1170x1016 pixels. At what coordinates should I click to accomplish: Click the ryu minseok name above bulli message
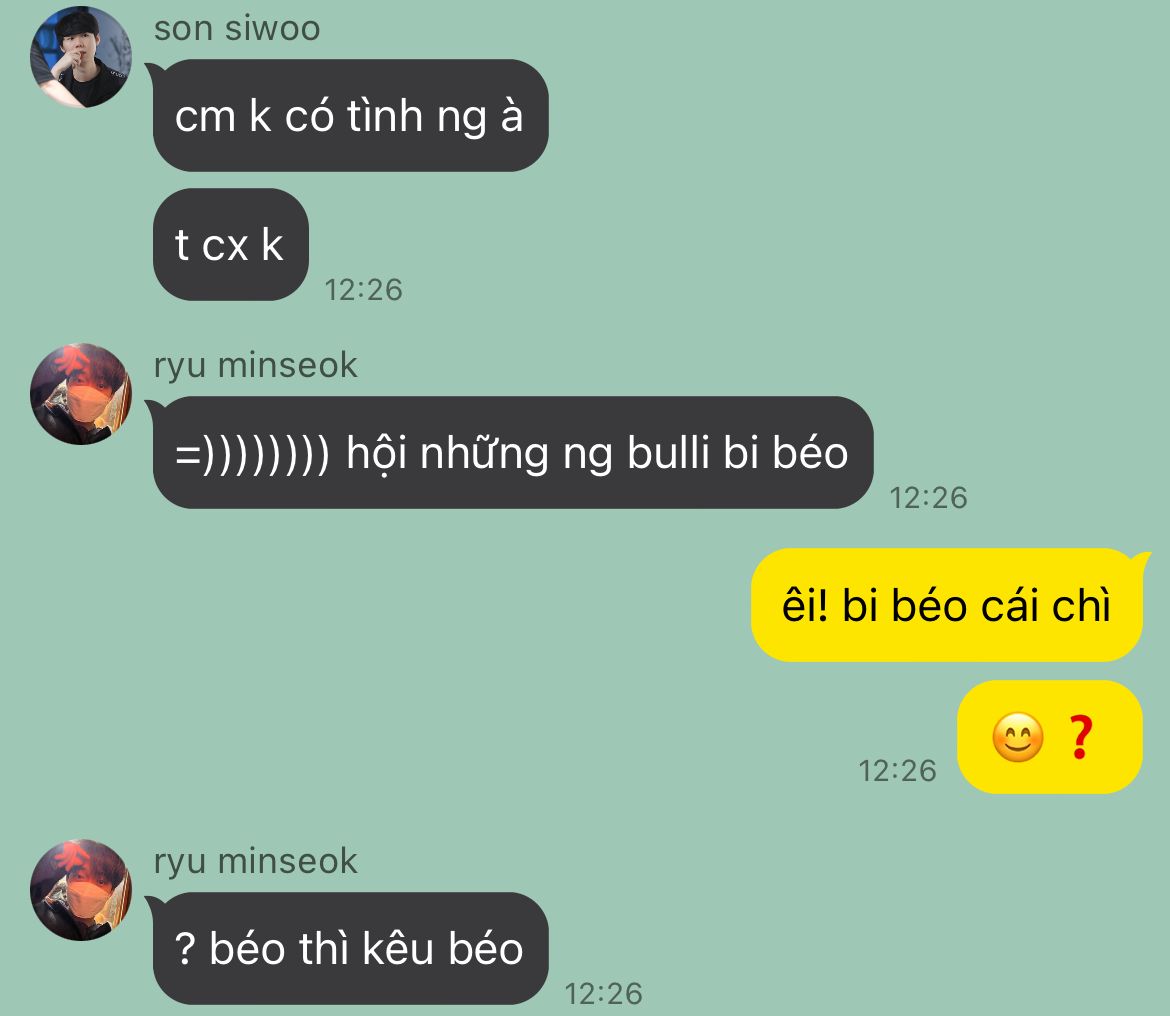(x=255, y=366)
